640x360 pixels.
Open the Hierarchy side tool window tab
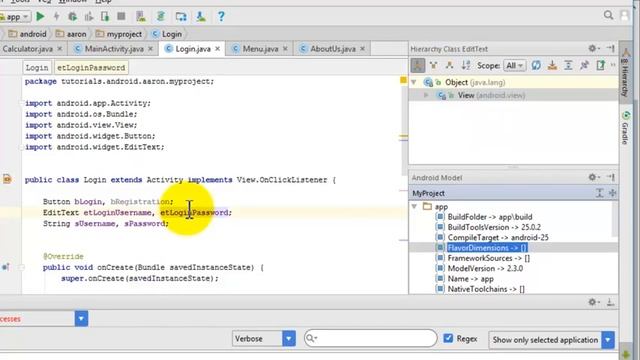click(x=625, y=73)
